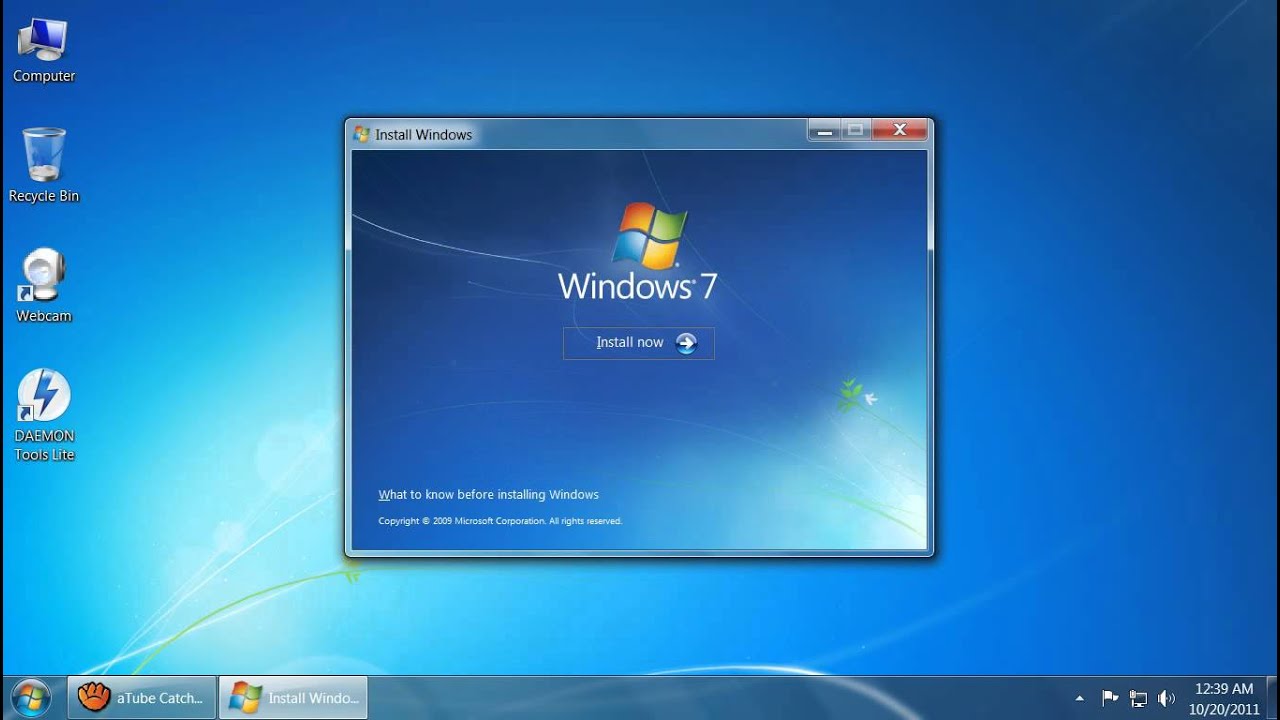The width and height of the screenshot is (1280, 720).
Task: Open the volume speaker icon
Action: [x=1166, y=698]
